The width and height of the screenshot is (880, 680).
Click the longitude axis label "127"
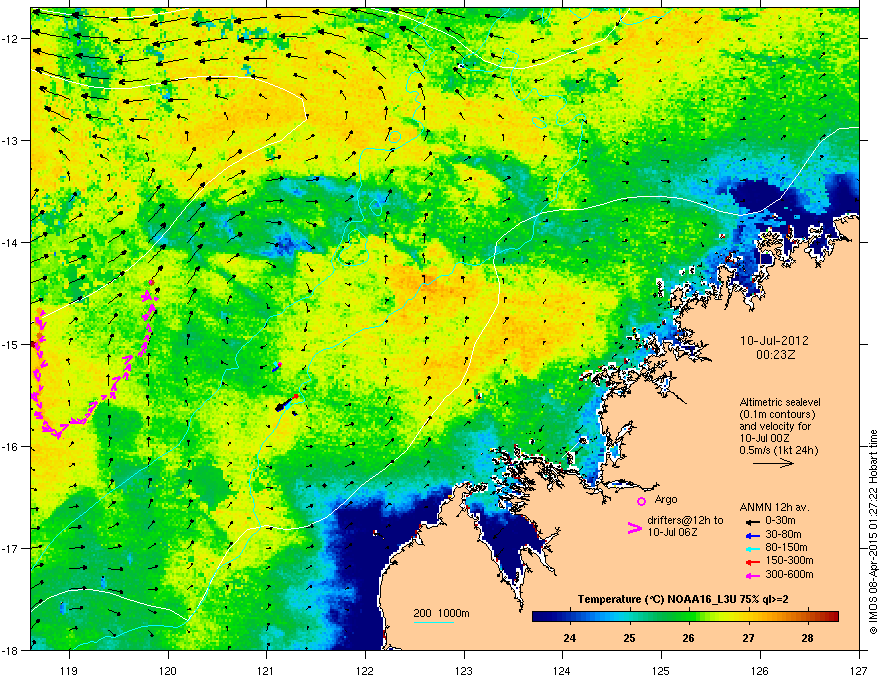coord(859,670)
